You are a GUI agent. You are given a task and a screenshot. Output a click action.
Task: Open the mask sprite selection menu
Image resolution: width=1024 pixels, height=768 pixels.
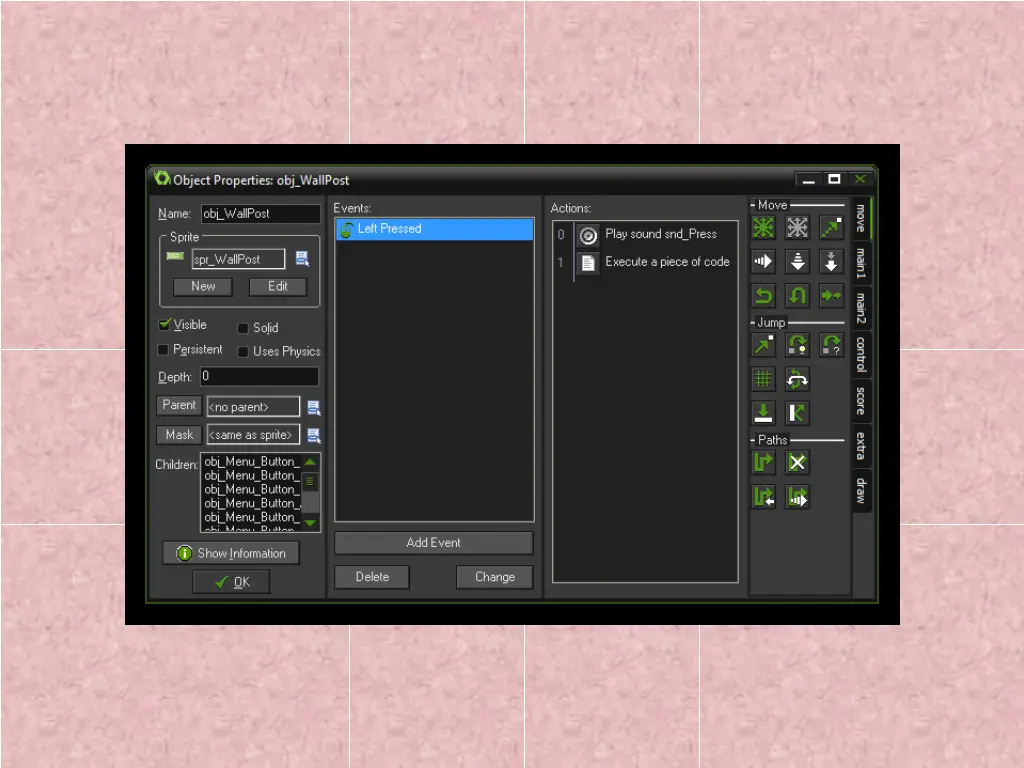click(x=313, y=435)
